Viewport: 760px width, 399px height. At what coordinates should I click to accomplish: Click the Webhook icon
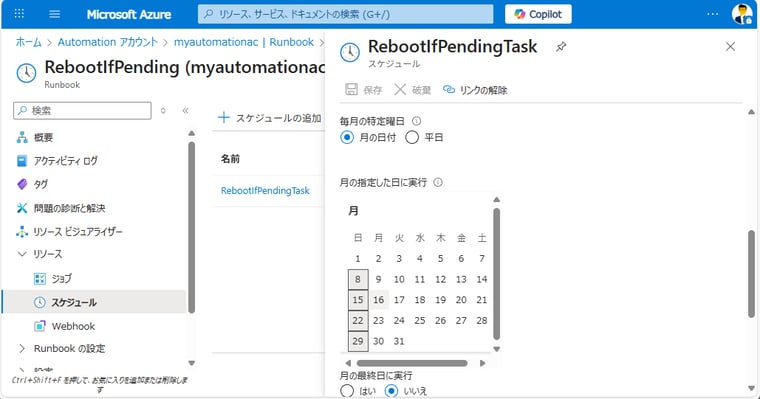pos(40,326)
